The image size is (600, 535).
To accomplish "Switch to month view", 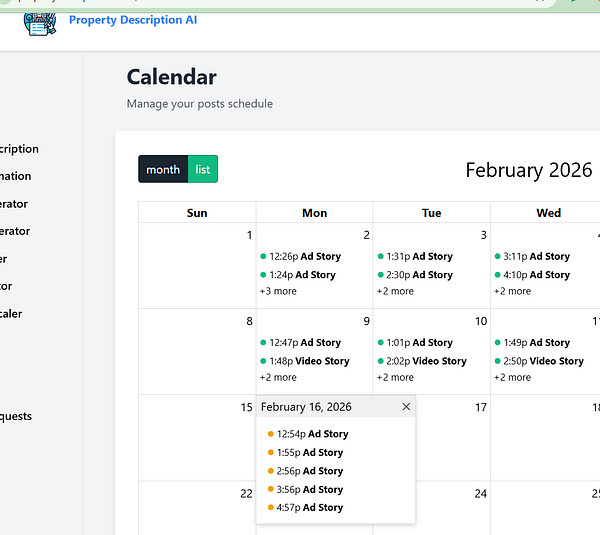I will click(163, 169).
